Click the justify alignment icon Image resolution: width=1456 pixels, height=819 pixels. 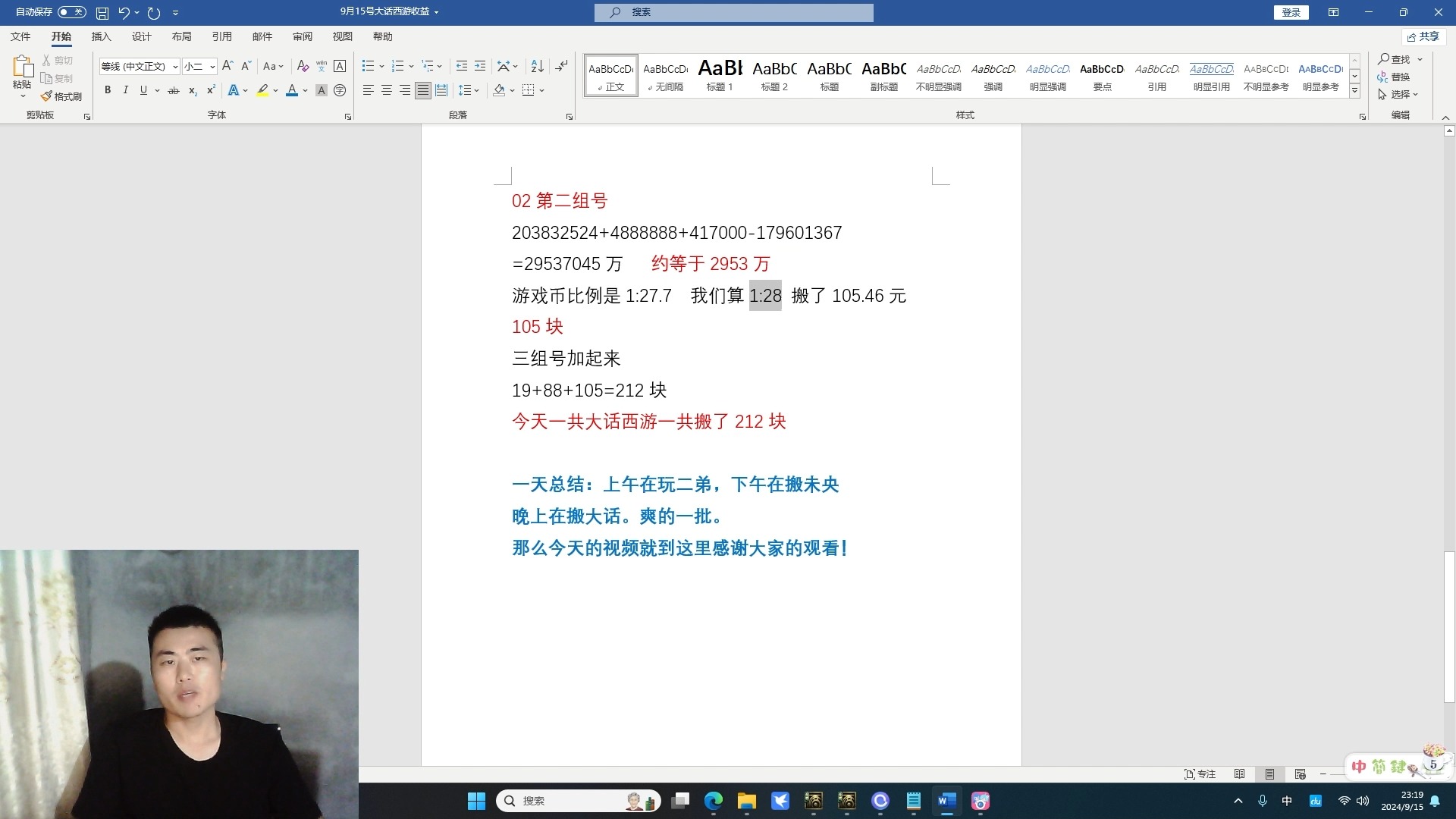pyautogui.click(x=422, y=90)
